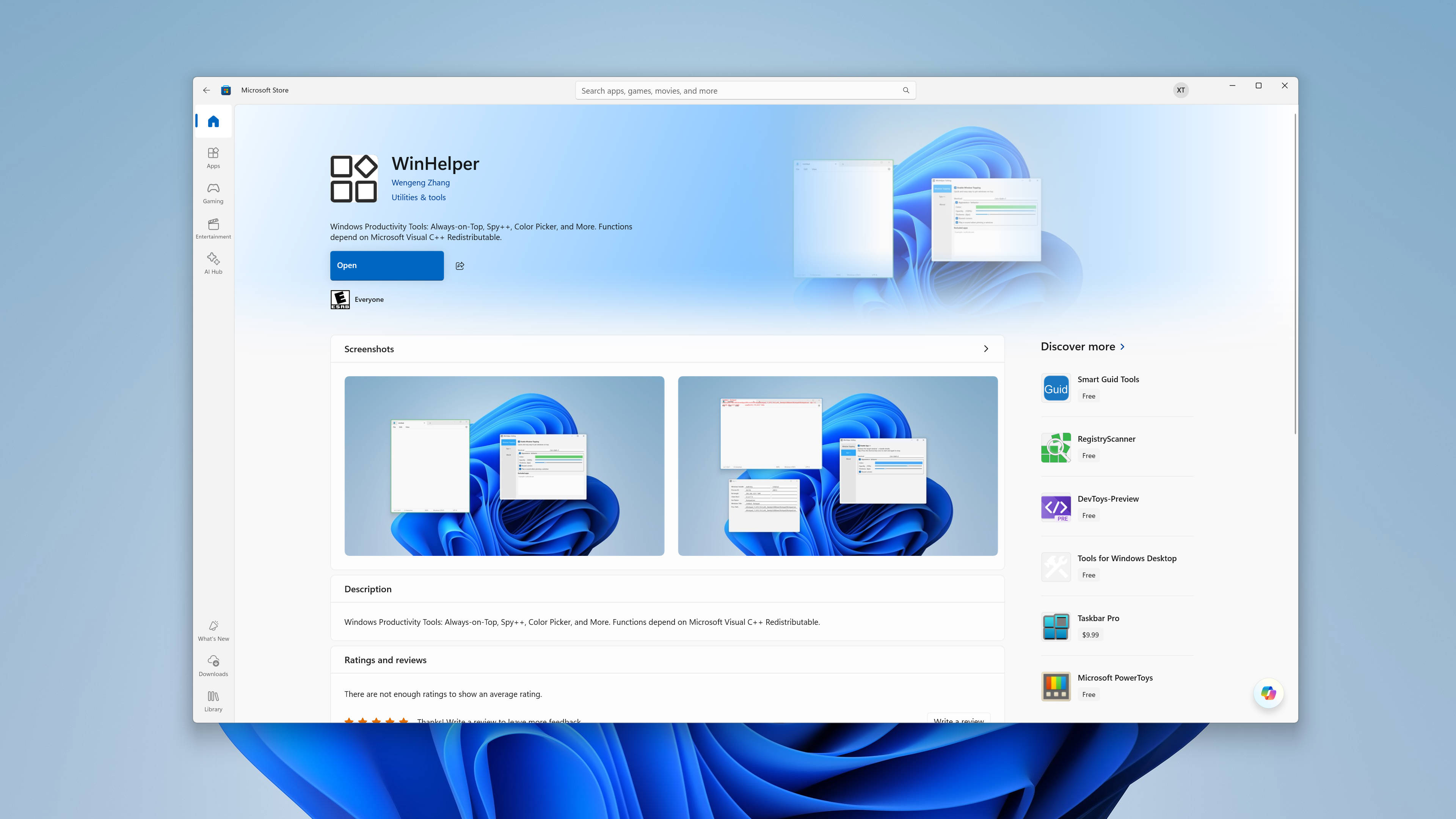The image size is (1456, 819).
Task: Open the Tools for Windows Desktop title
Action: 1127,559
